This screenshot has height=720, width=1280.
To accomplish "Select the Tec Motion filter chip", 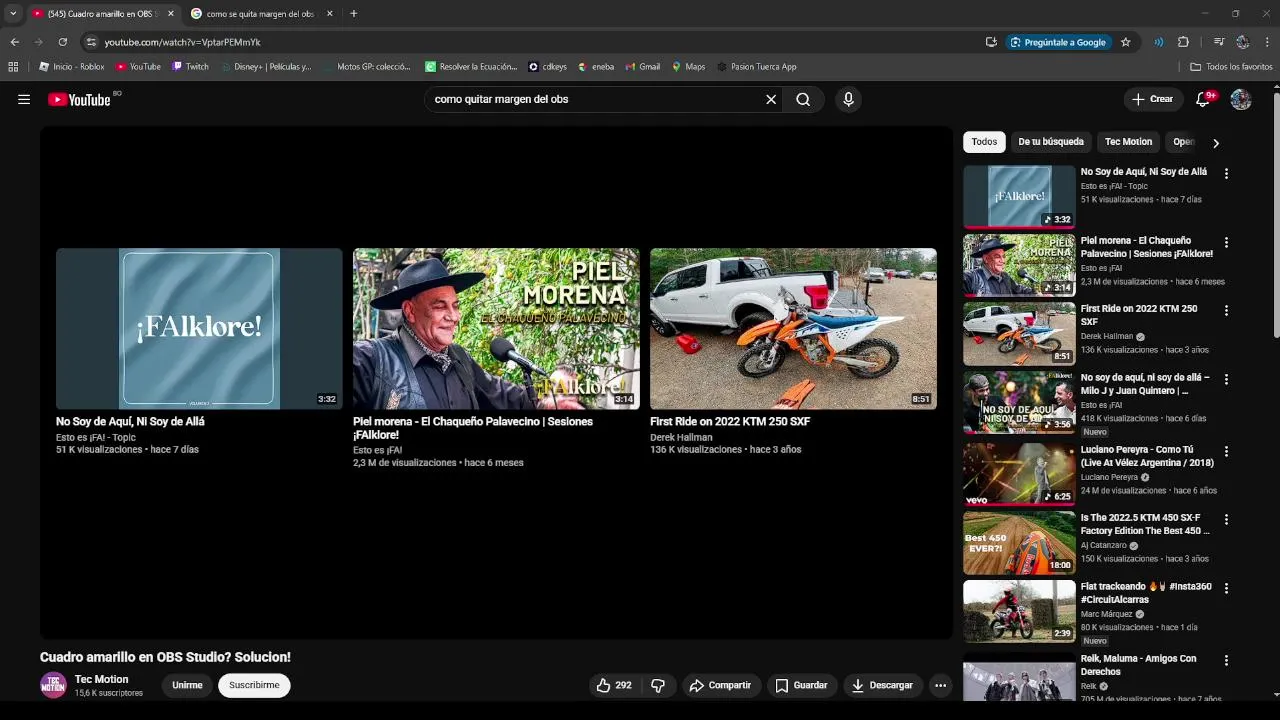I will [1128, 142].
